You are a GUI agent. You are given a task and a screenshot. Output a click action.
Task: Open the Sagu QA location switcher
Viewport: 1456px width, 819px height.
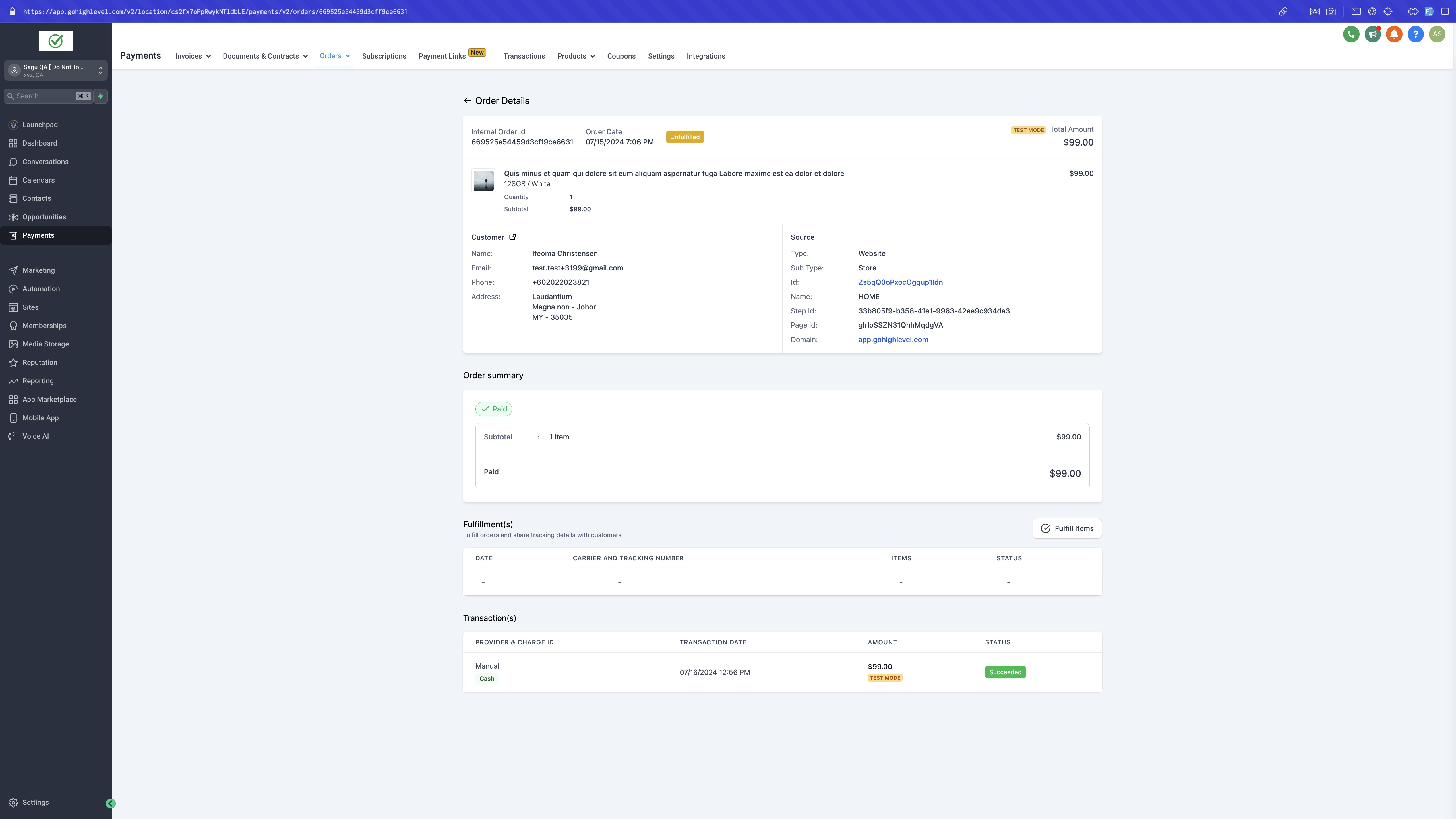point(55,71)
